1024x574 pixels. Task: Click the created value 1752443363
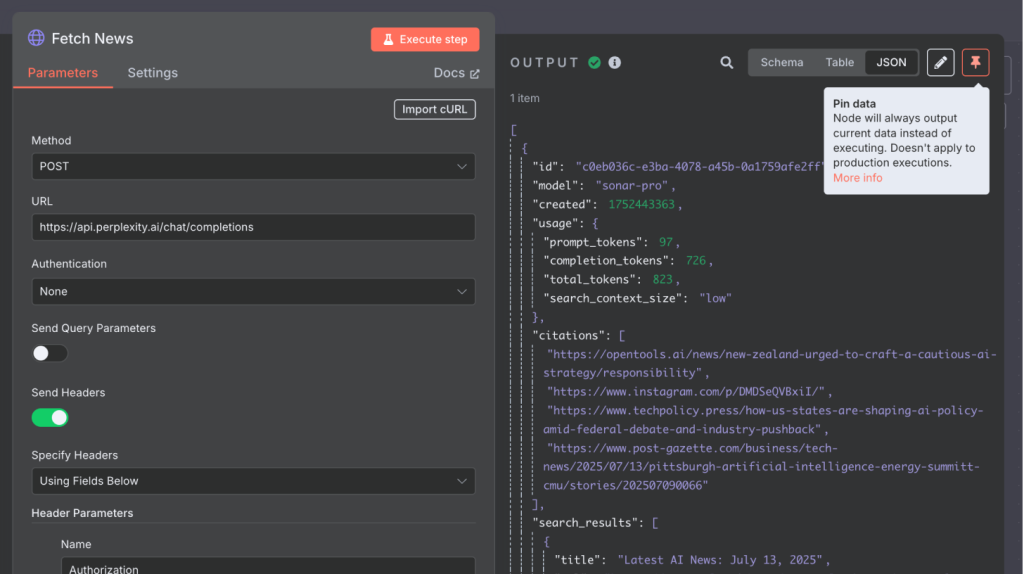pyautogui.click(x=641, y=204)
